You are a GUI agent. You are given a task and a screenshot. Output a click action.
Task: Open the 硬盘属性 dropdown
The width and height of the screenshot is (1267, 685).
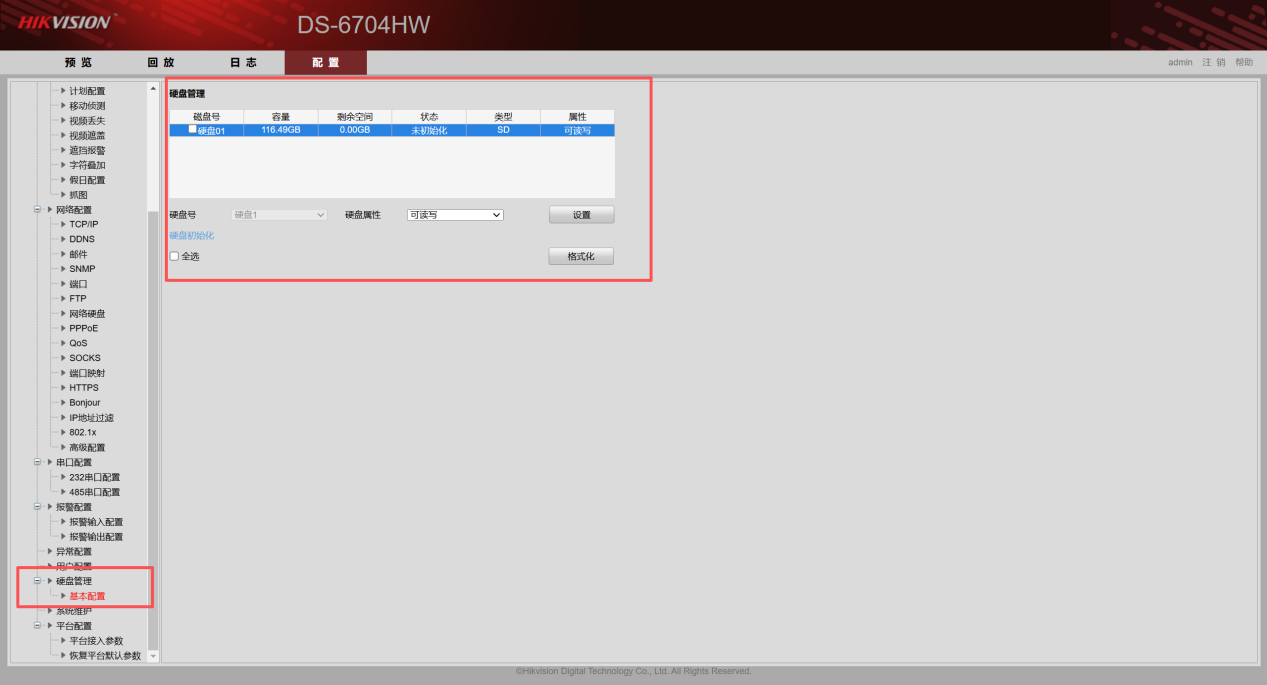tap(455, 215)
